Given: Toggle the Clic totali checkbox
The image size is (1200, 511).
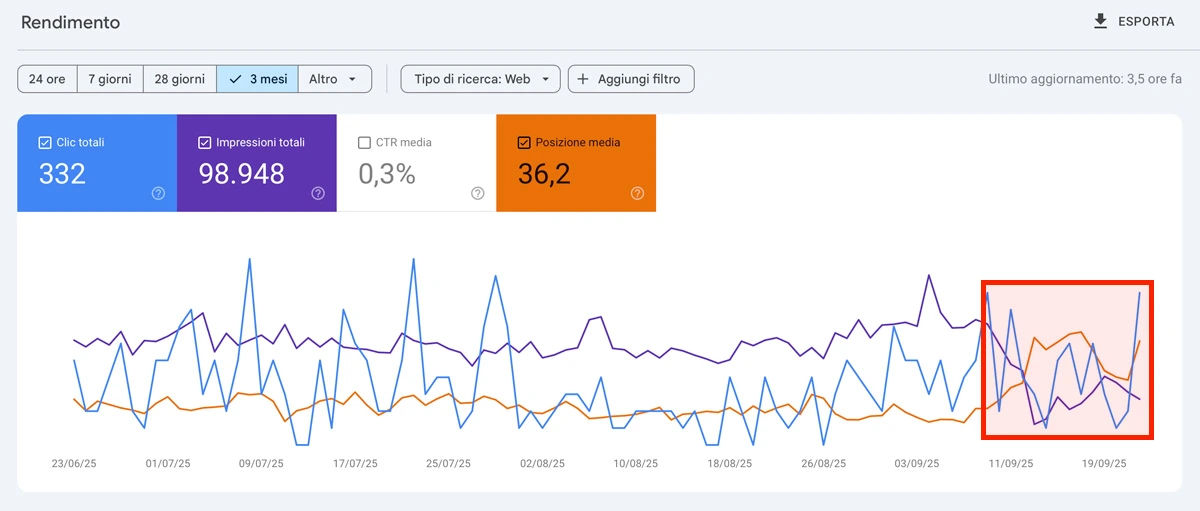Looking at the screenshot, I should pyautogui.click(x=45, y=143).
